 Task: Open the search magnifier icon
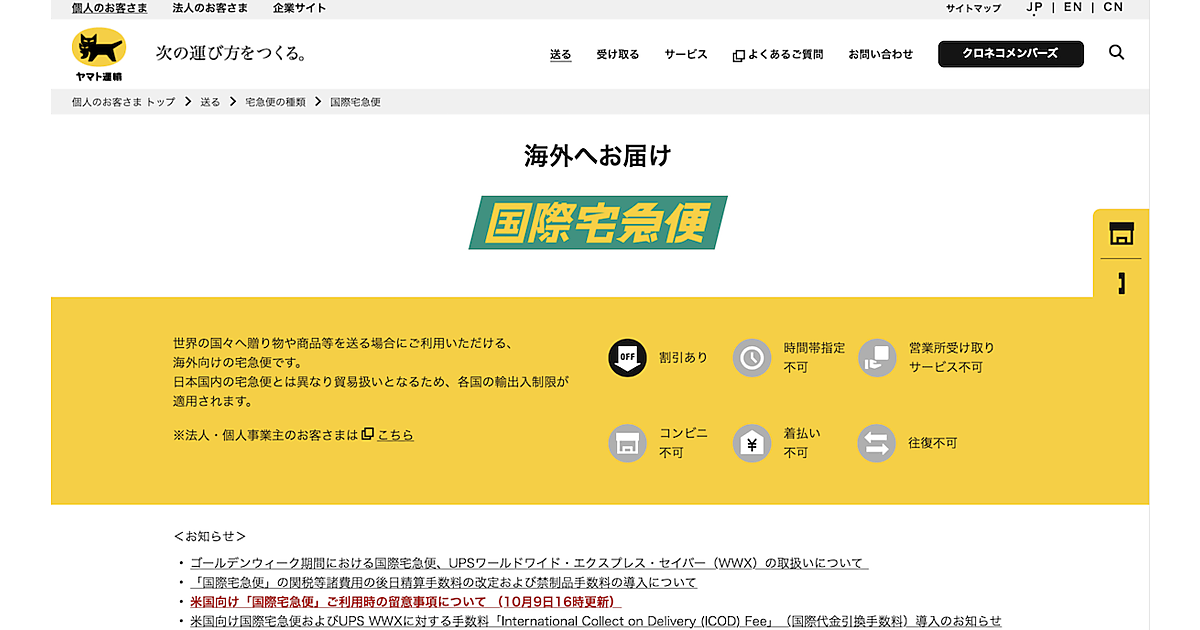pyautogui.click(x=1116, y=53)
